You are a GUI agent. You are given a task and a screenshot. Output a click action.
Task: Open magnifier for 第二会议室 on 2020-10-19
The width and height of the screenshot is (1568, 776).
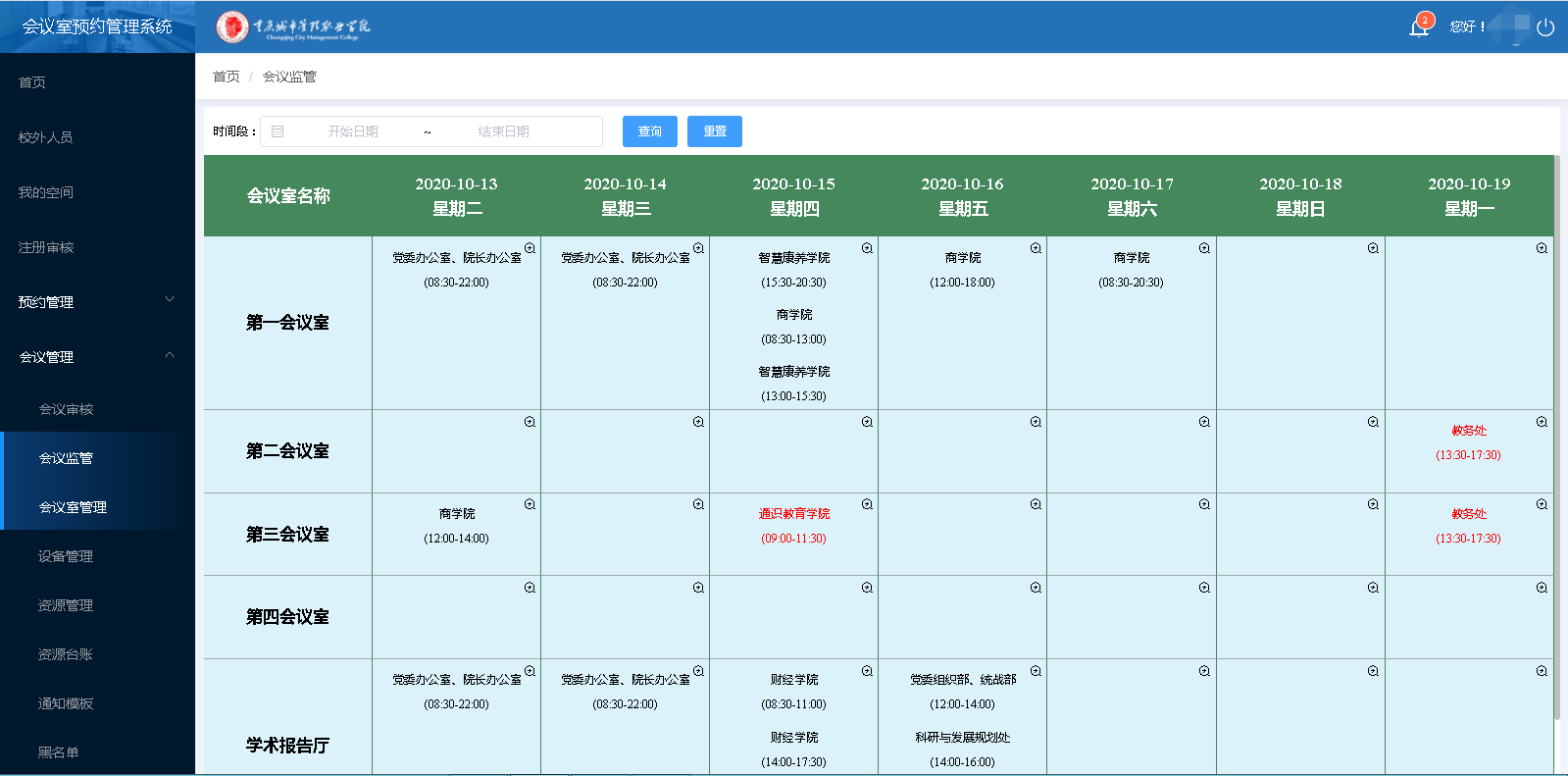1542,422
